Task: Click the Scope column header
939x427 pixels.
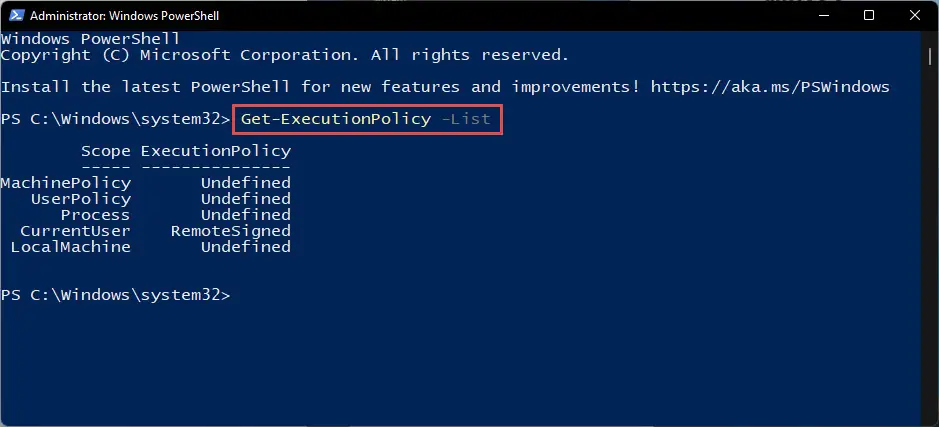Action: (105, 151)
